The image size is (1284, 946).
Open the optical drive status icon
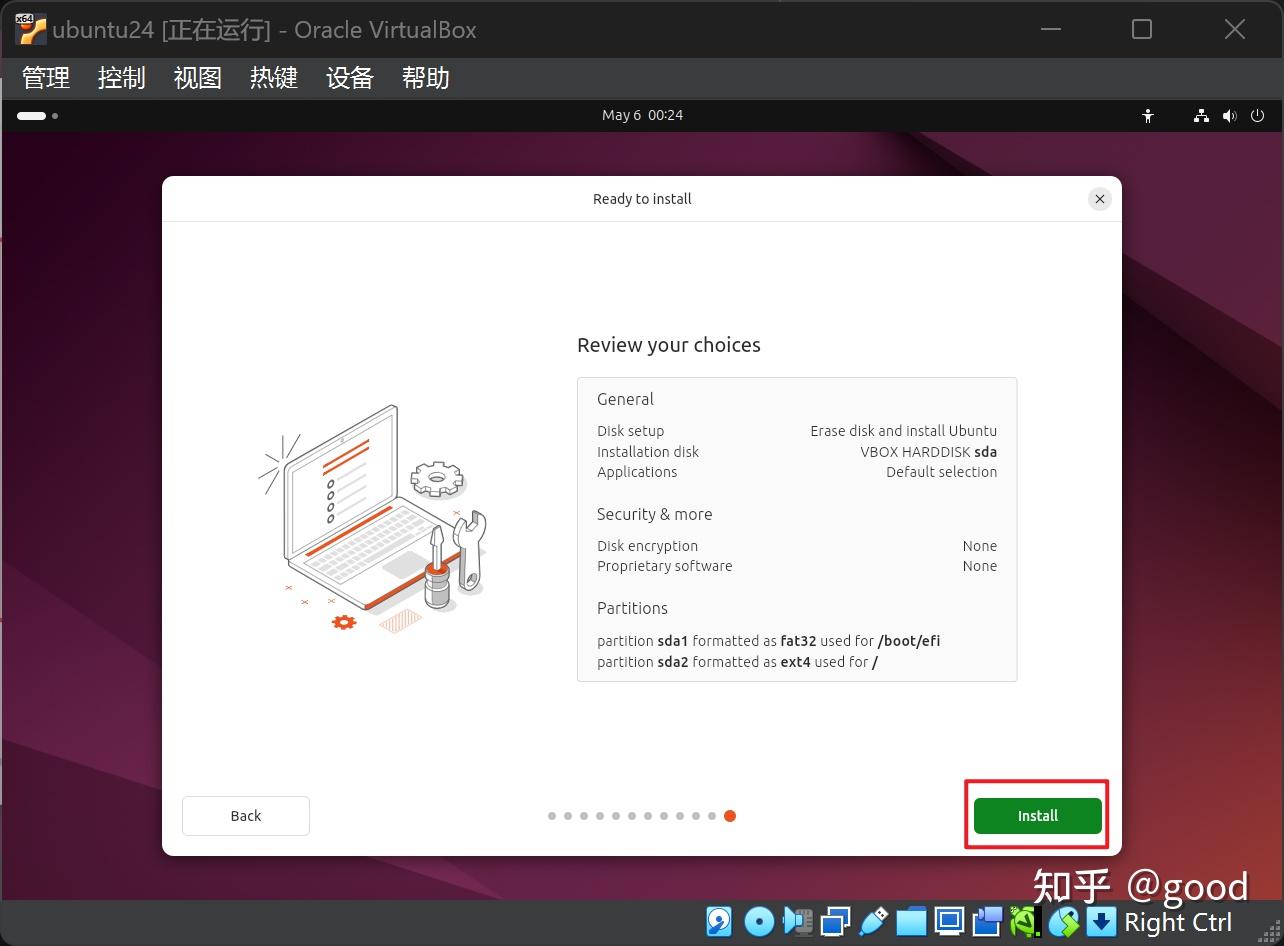[759, 921]
